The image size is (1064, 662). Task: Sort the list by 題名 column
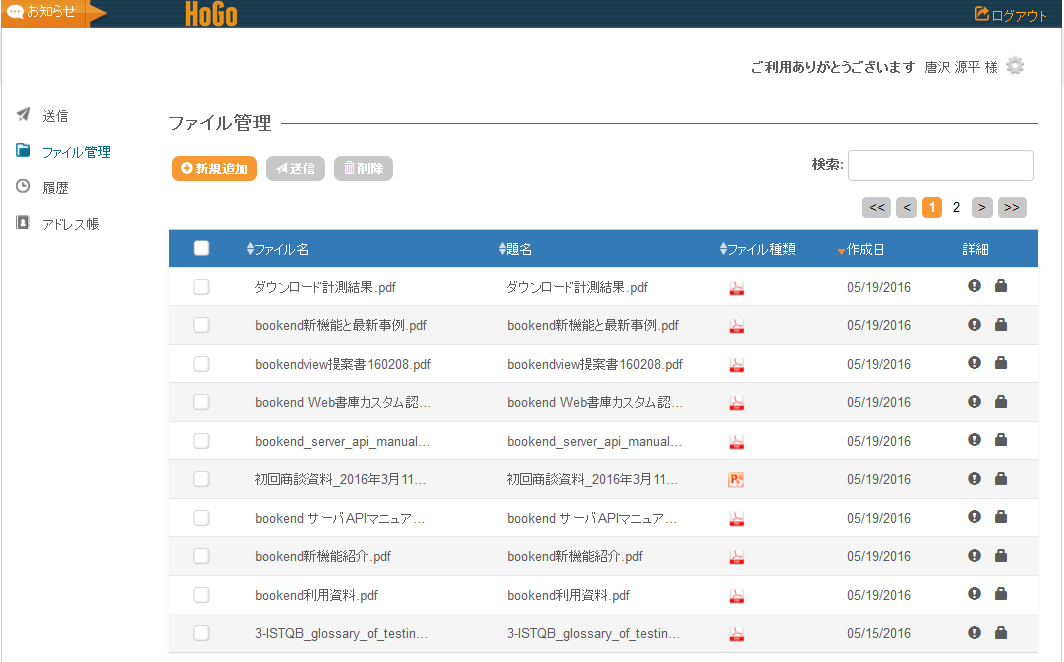pos(518,250)
